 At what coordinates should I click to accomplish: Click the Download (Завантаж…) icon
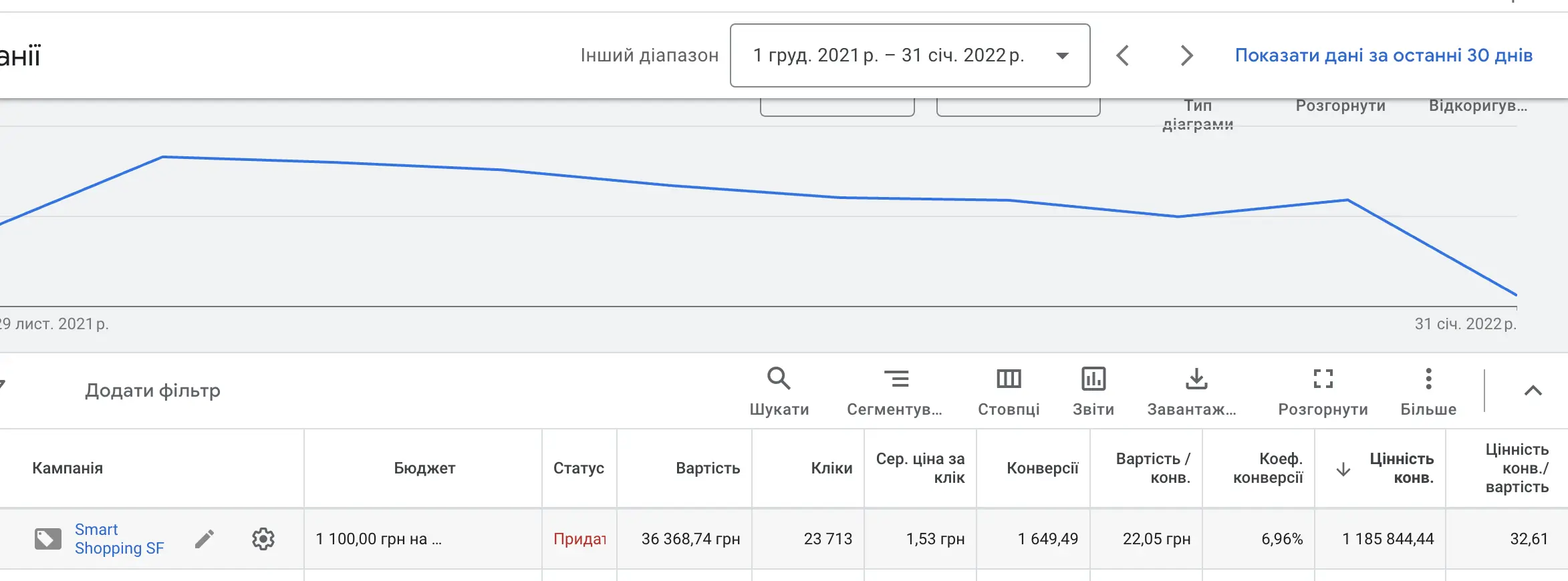1196,379
